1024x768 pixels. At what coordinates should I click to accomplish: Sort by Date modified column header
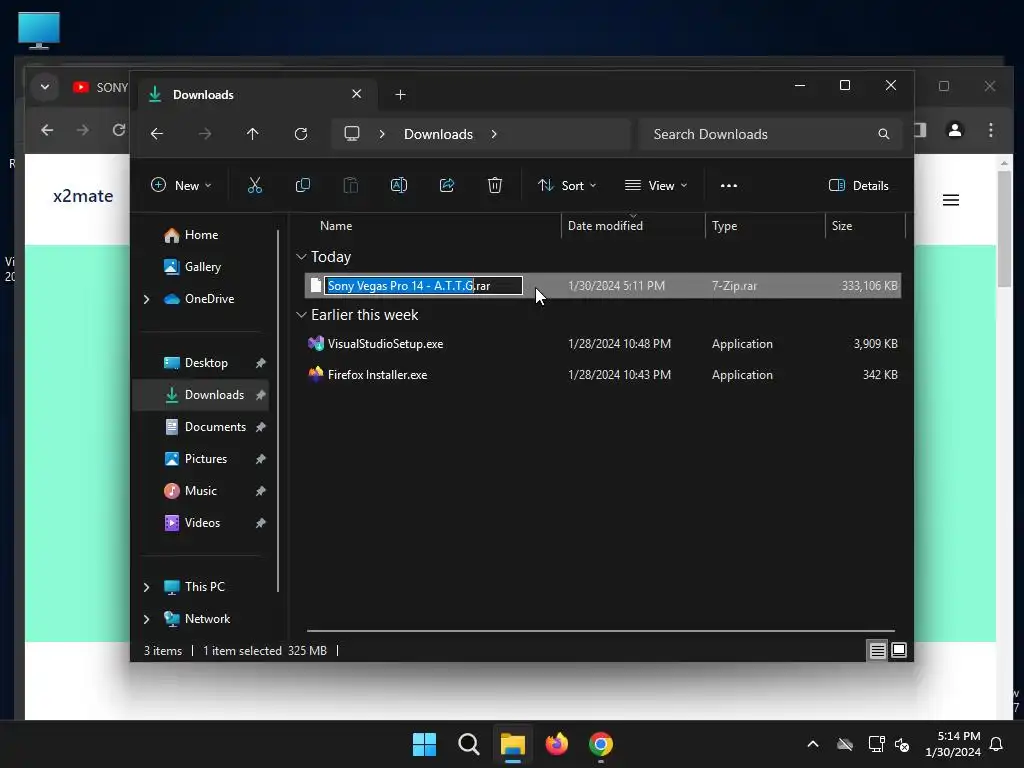605,226
